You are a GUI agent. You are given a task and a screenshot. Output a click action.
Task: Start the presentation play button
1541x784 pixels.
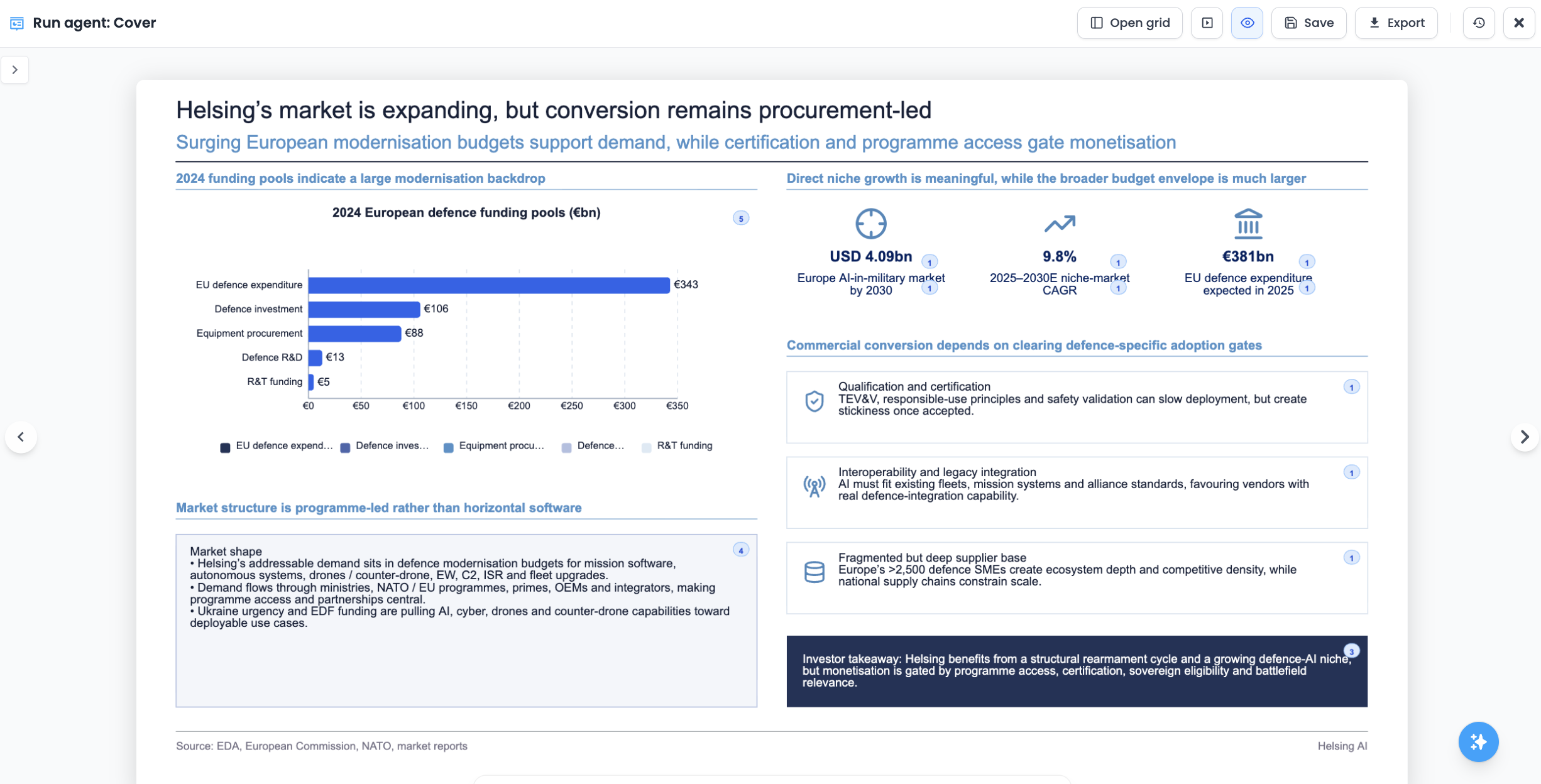(x=1207, y=23)
